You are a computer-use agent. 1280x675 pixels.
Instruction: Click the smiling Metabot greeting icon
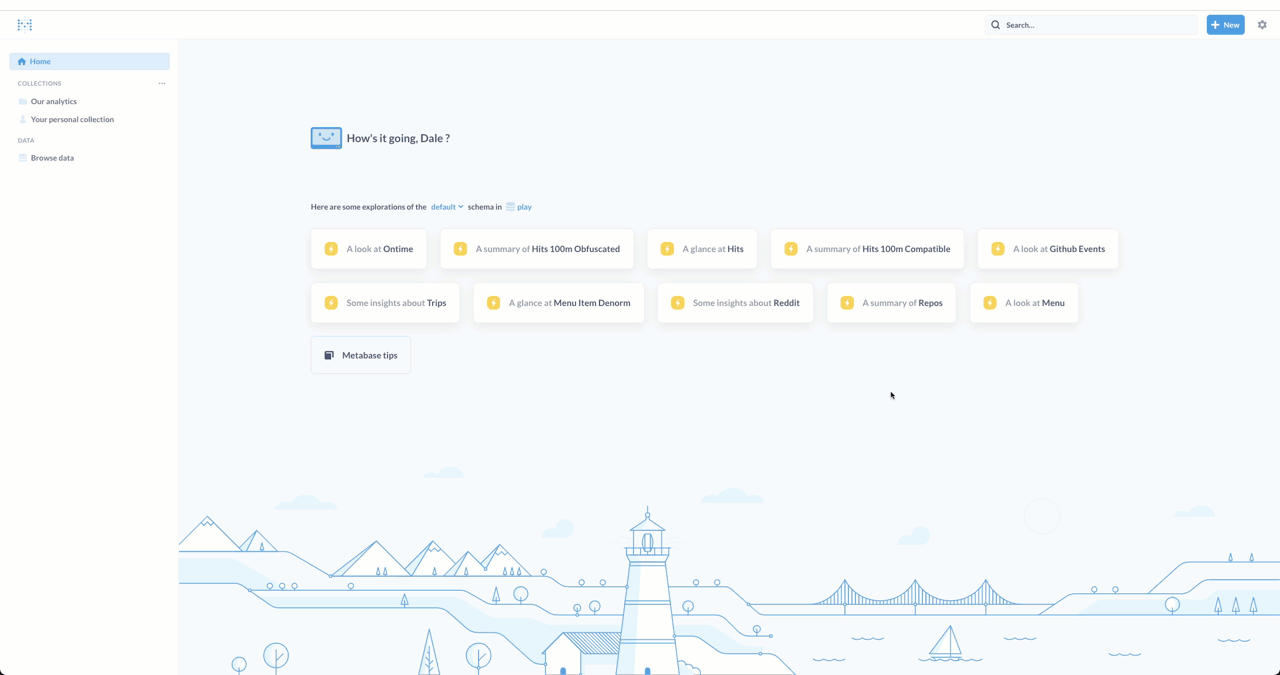[x=326, y=138]
